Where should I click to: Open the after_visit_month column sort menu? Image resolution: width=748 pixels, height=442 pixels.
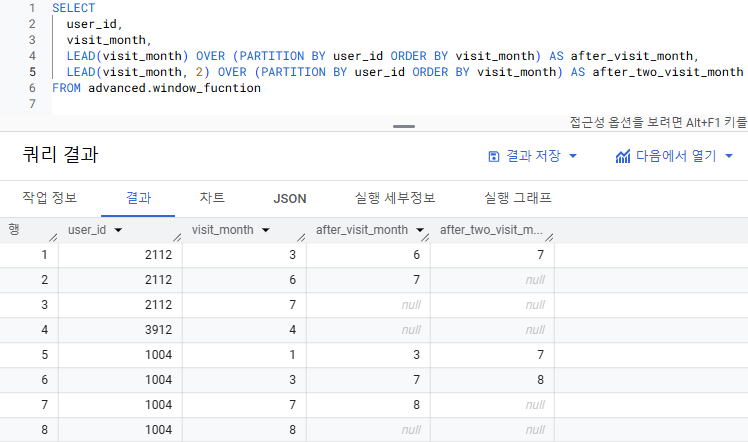420,230
